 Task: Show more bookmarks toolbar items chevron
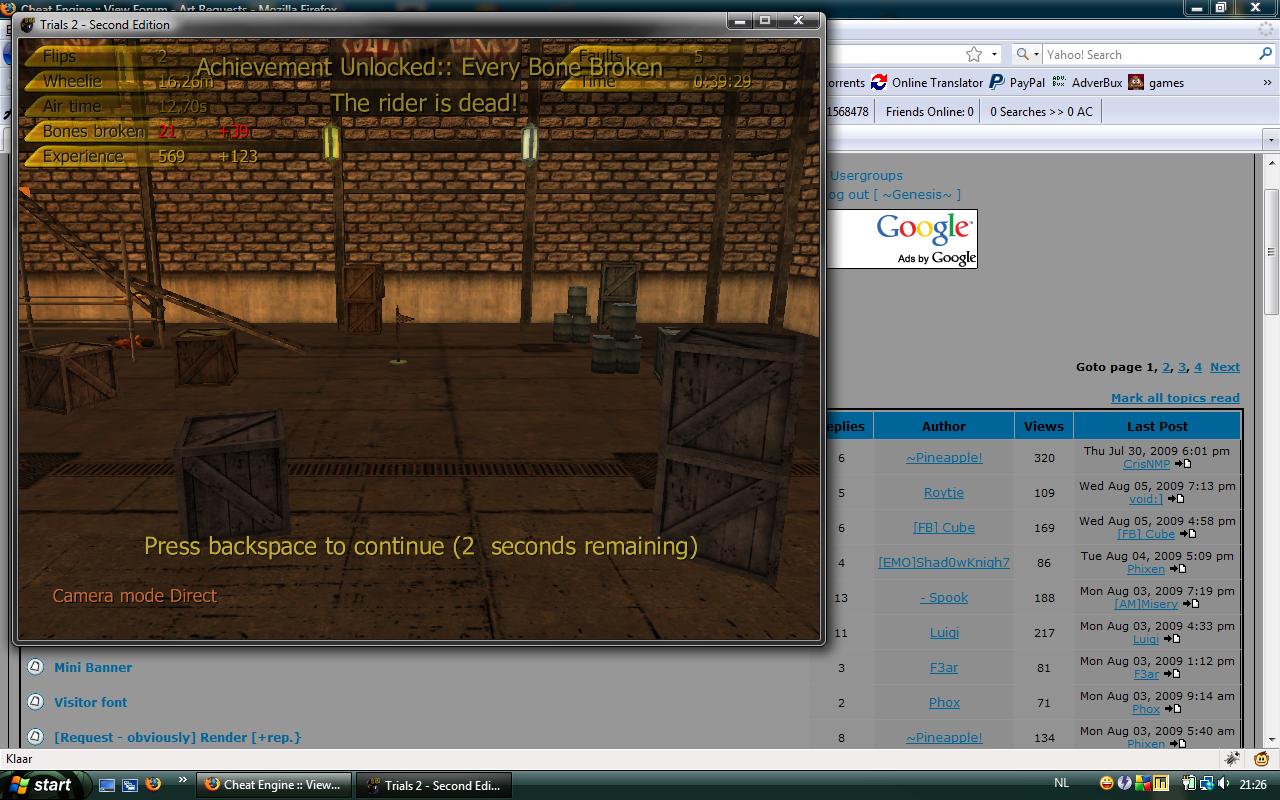coord(1268,83)
